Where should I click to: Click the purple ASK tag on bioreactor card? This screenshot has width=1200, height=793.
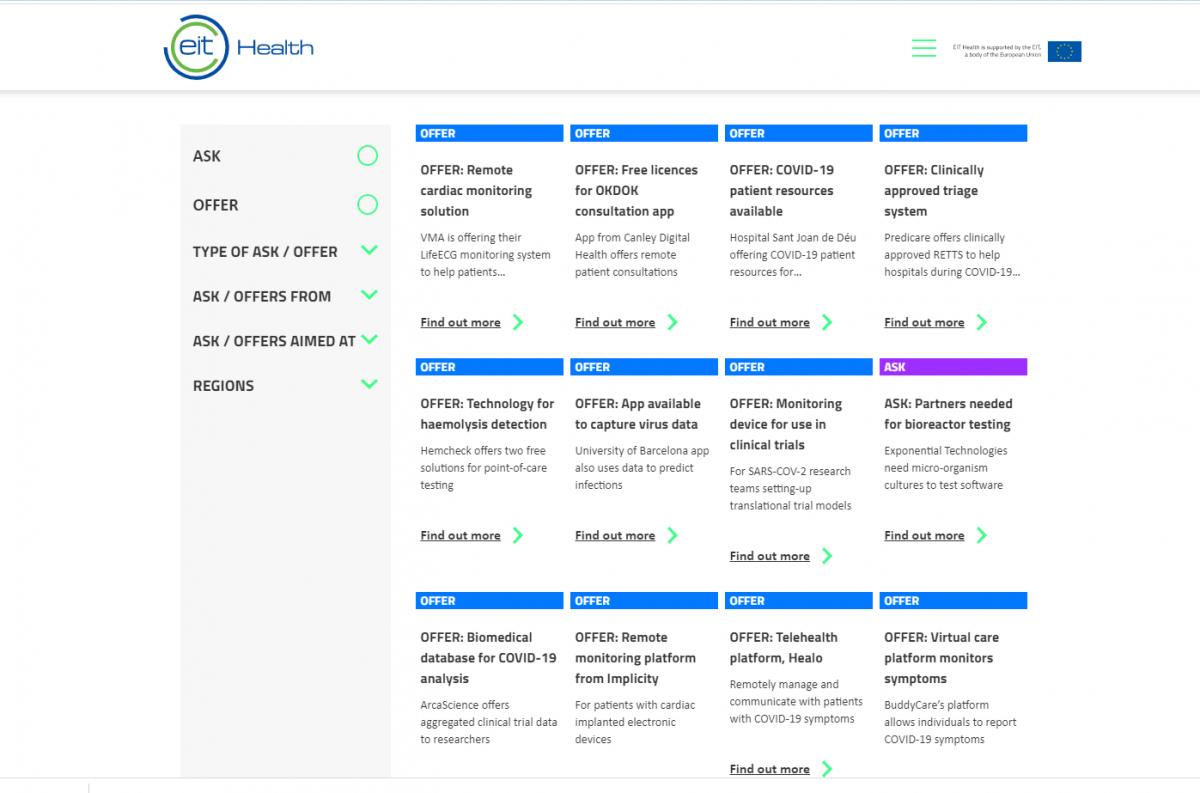(953, 367)
